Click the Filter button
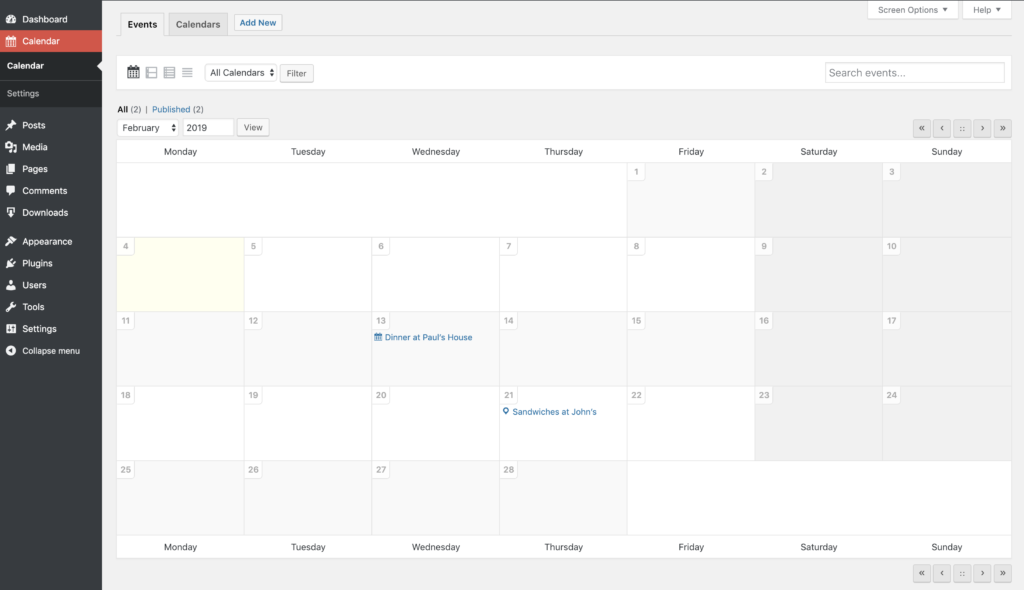Screen dimensions: 1024x590 (x=296, y=73)
